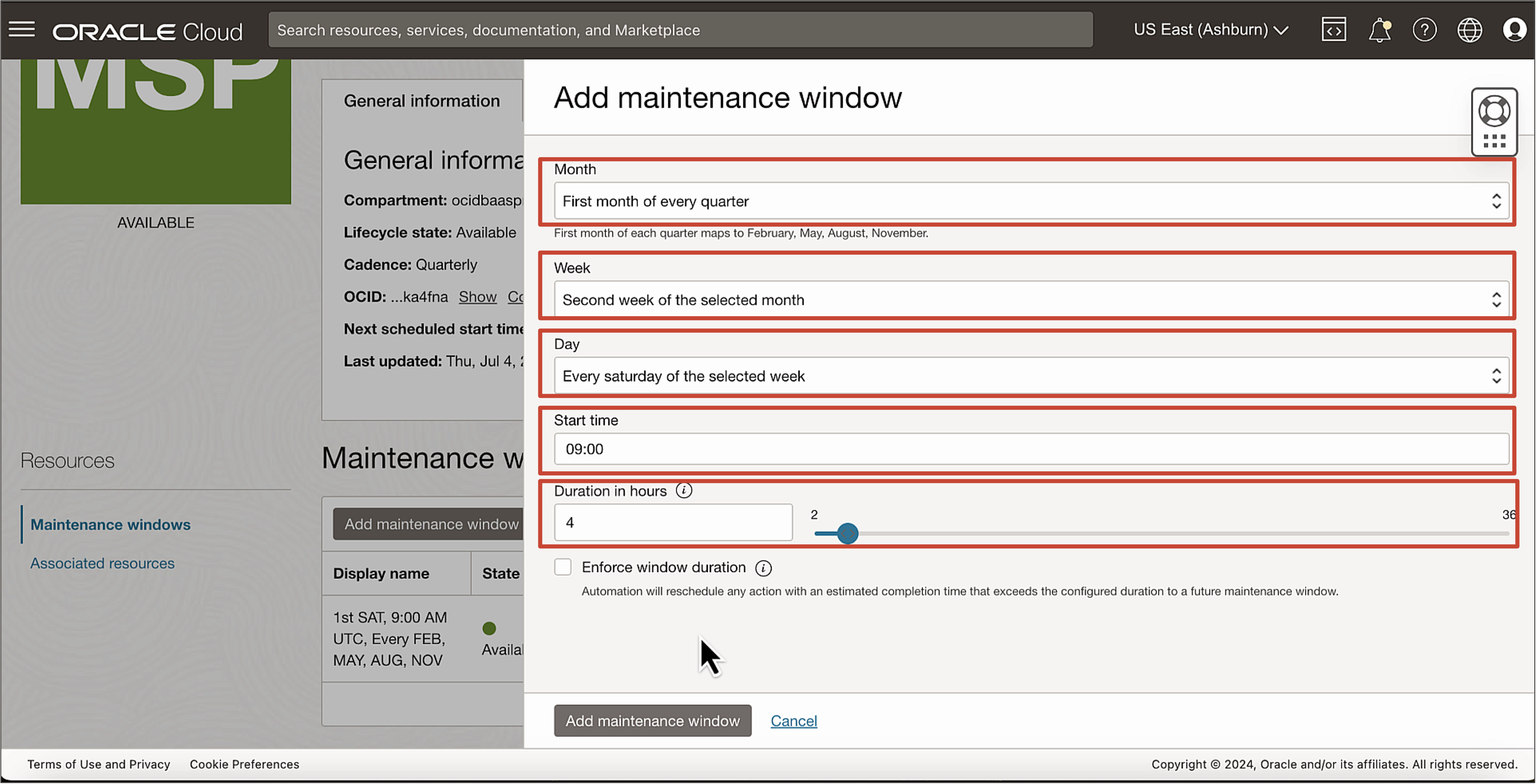Open the notifications bell

pos(1379,29)
